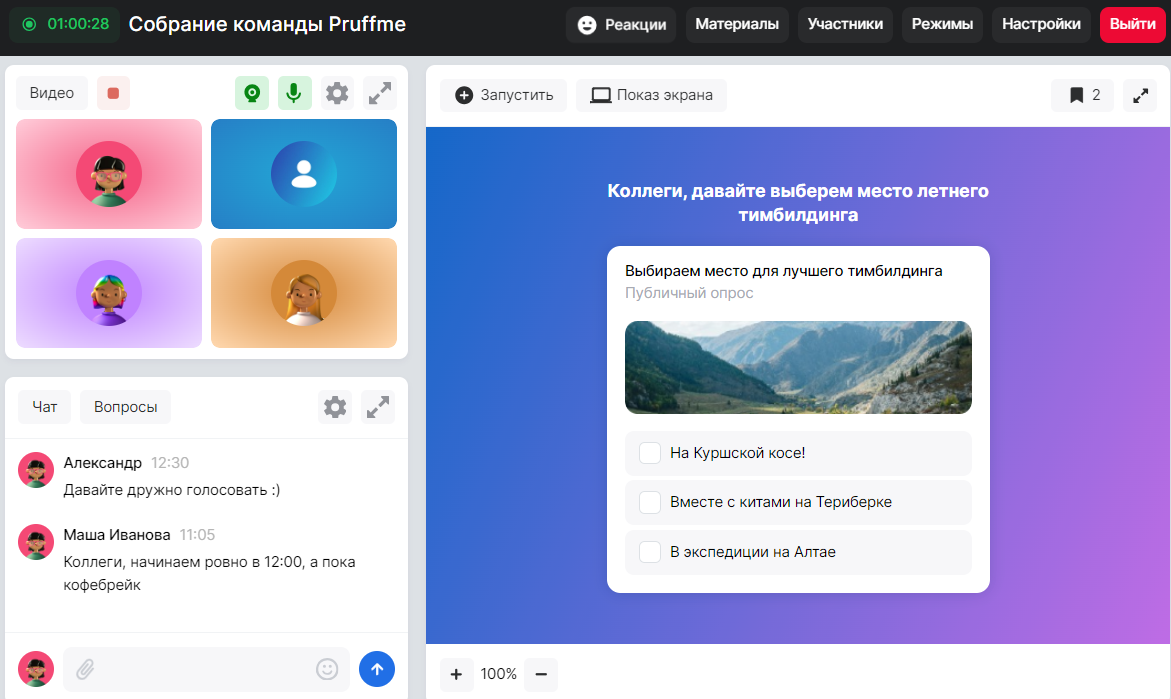Screen dimensions: 1171x699
Task: Click the timestamp 12:30 in chat
Action: (x=170, y=463)
